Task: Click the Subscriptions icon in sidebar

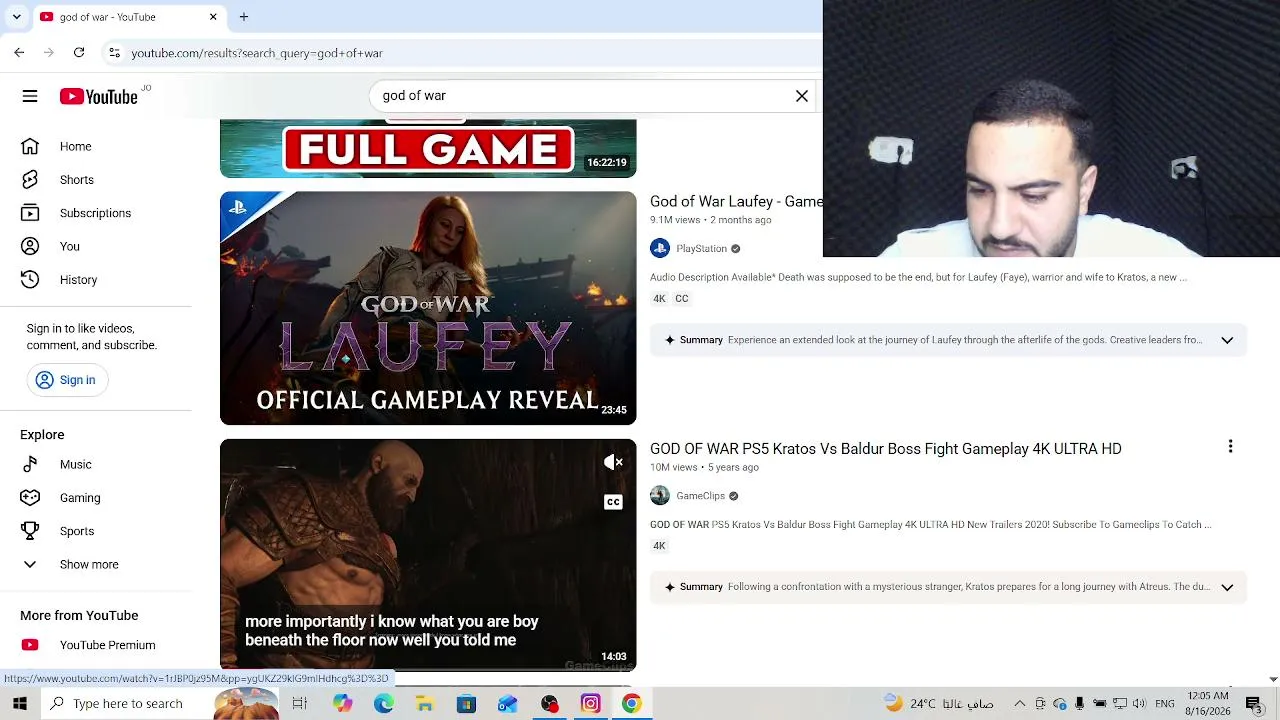Action: tap(30, 213)
